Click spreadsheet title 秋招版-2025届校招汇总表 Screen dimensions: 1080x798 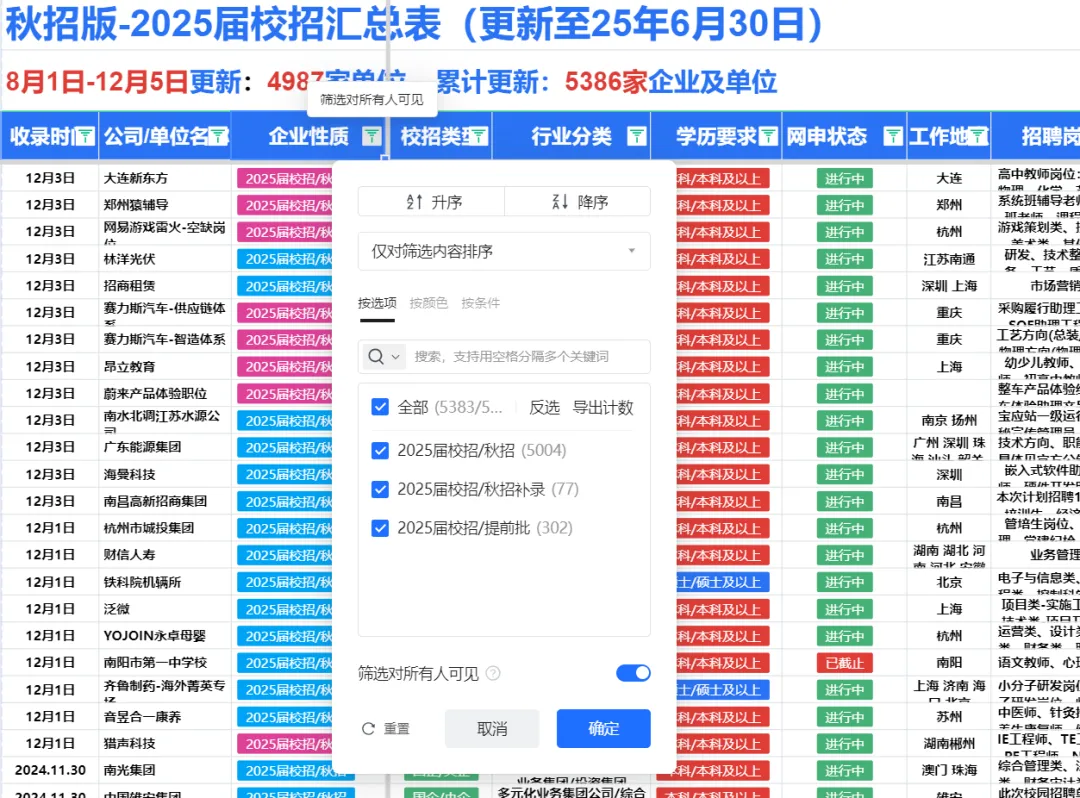click(222, 24)
